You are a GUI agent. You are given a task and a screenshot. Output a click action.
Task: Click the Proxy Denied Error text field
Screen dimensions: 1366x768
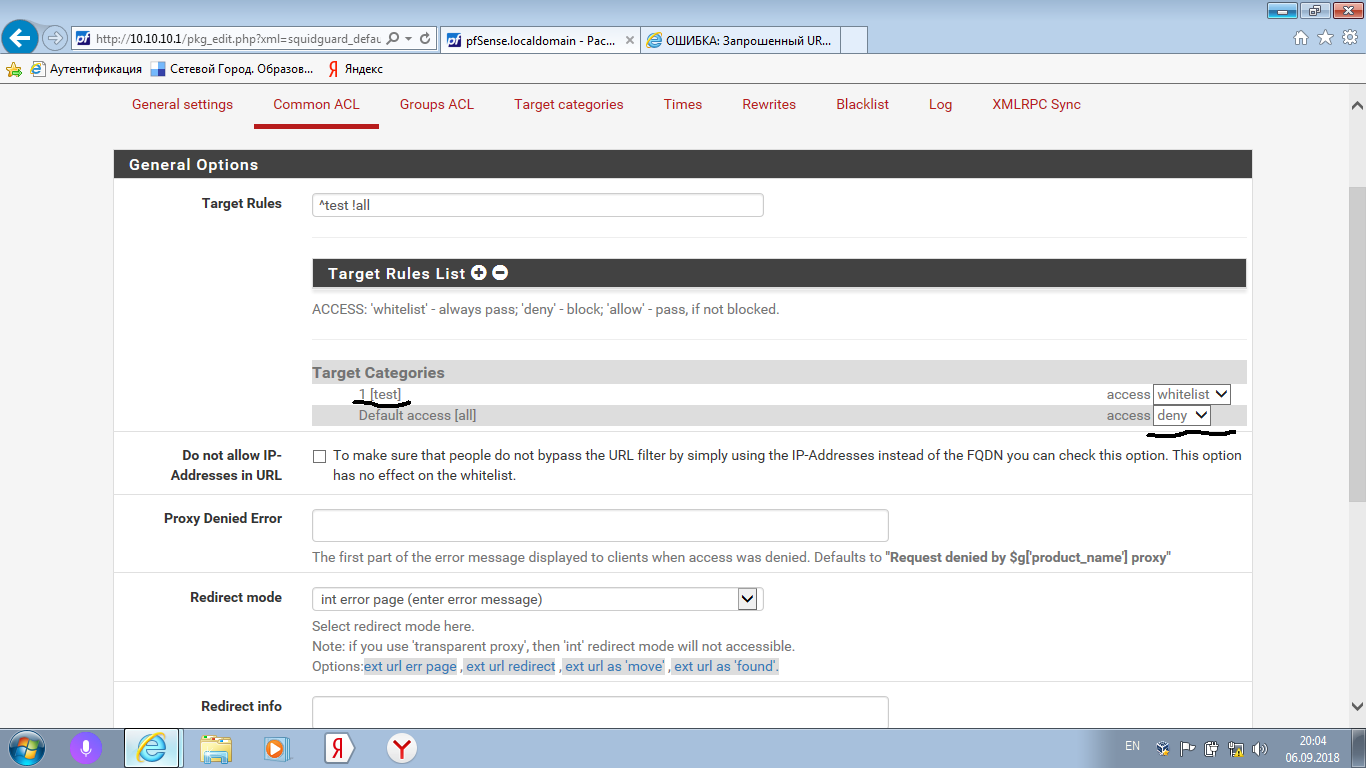(600, 526)
